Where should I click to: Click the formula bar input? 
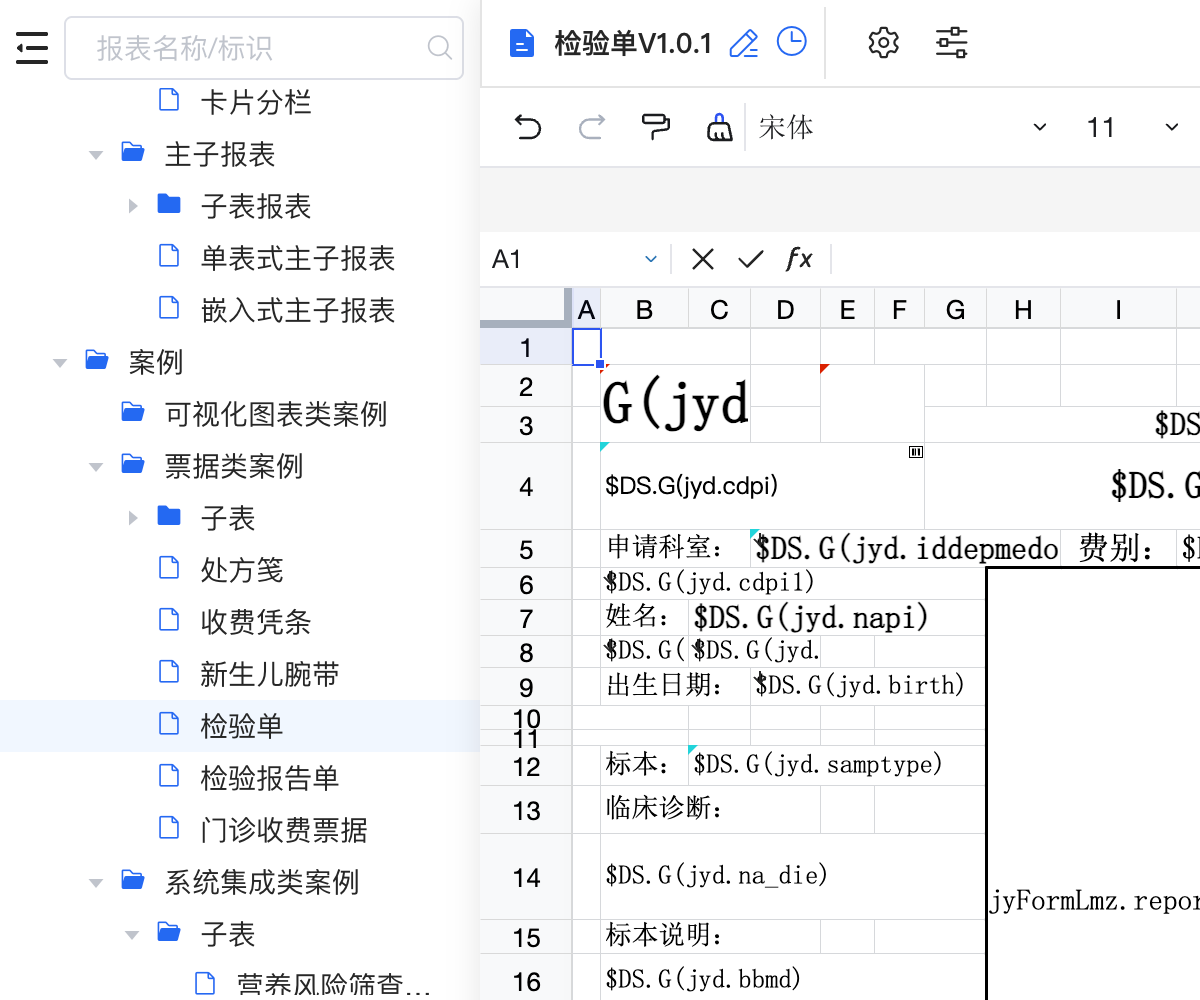coord(1015,260)
